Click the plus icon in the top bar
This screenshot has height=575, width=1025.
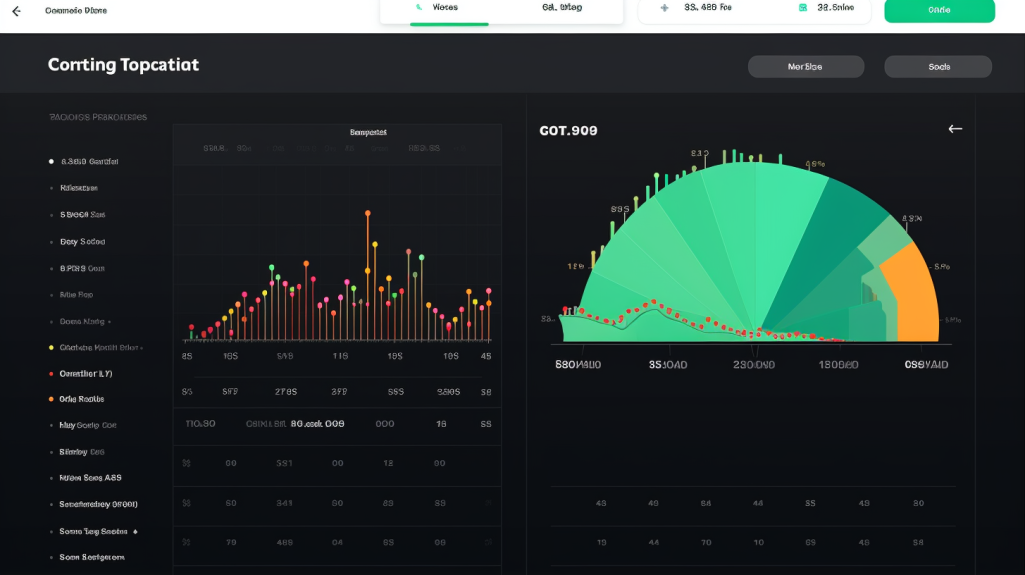[664, 7]
